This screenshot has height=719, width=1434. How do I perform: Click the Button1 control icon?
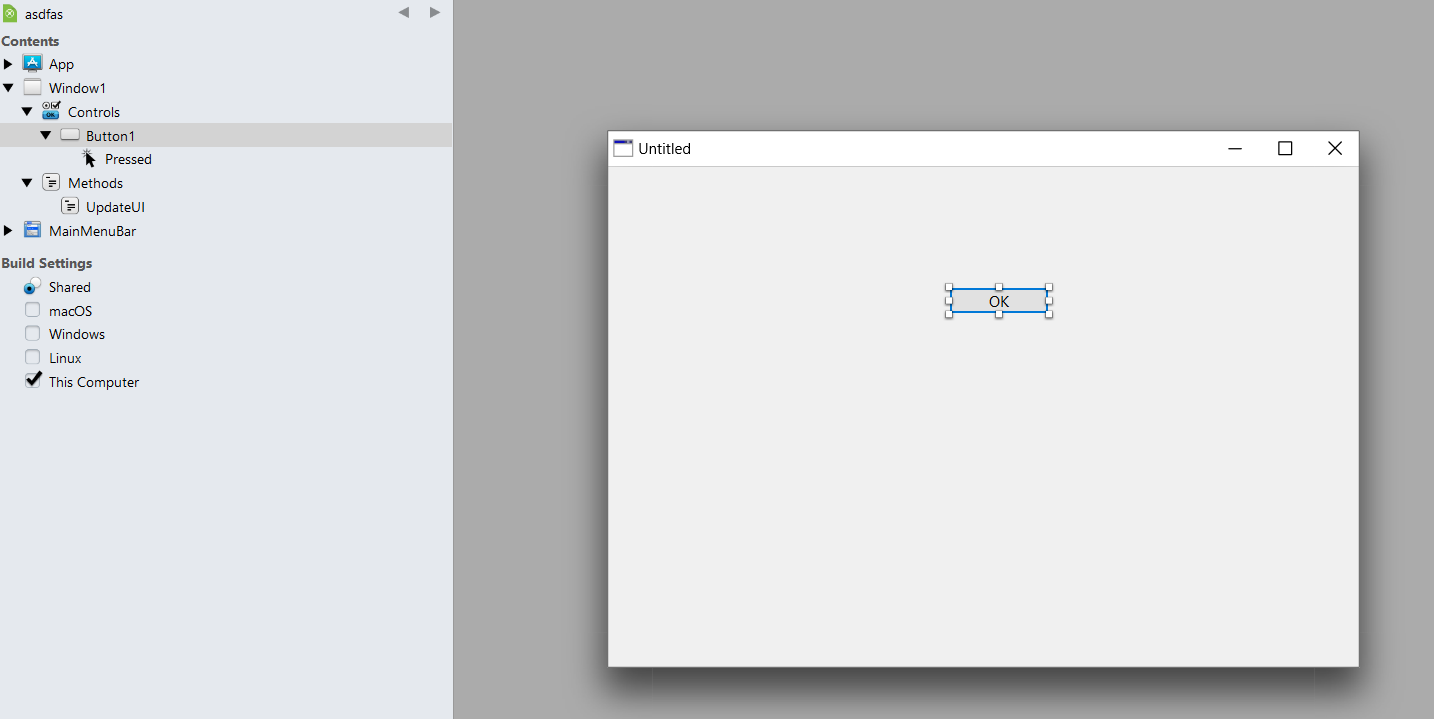tap(70, 135)
